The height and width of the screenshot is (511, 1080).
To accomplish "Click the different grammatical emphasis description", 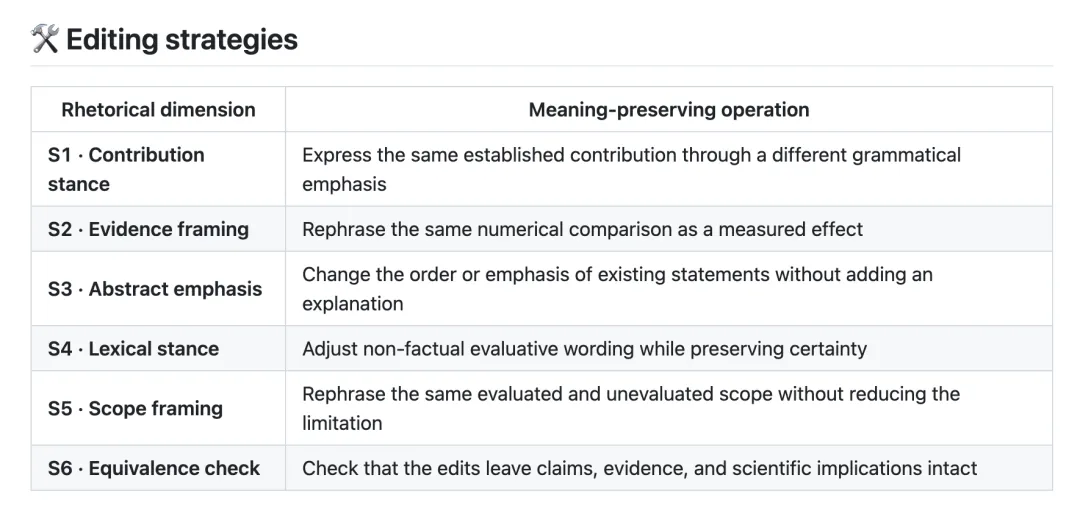I will (x=632, y=169).
